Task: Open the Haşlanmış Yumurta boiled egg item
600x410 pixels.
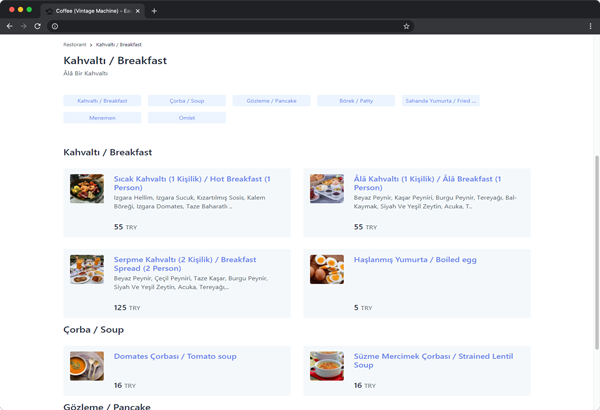Action: (415, 260)
